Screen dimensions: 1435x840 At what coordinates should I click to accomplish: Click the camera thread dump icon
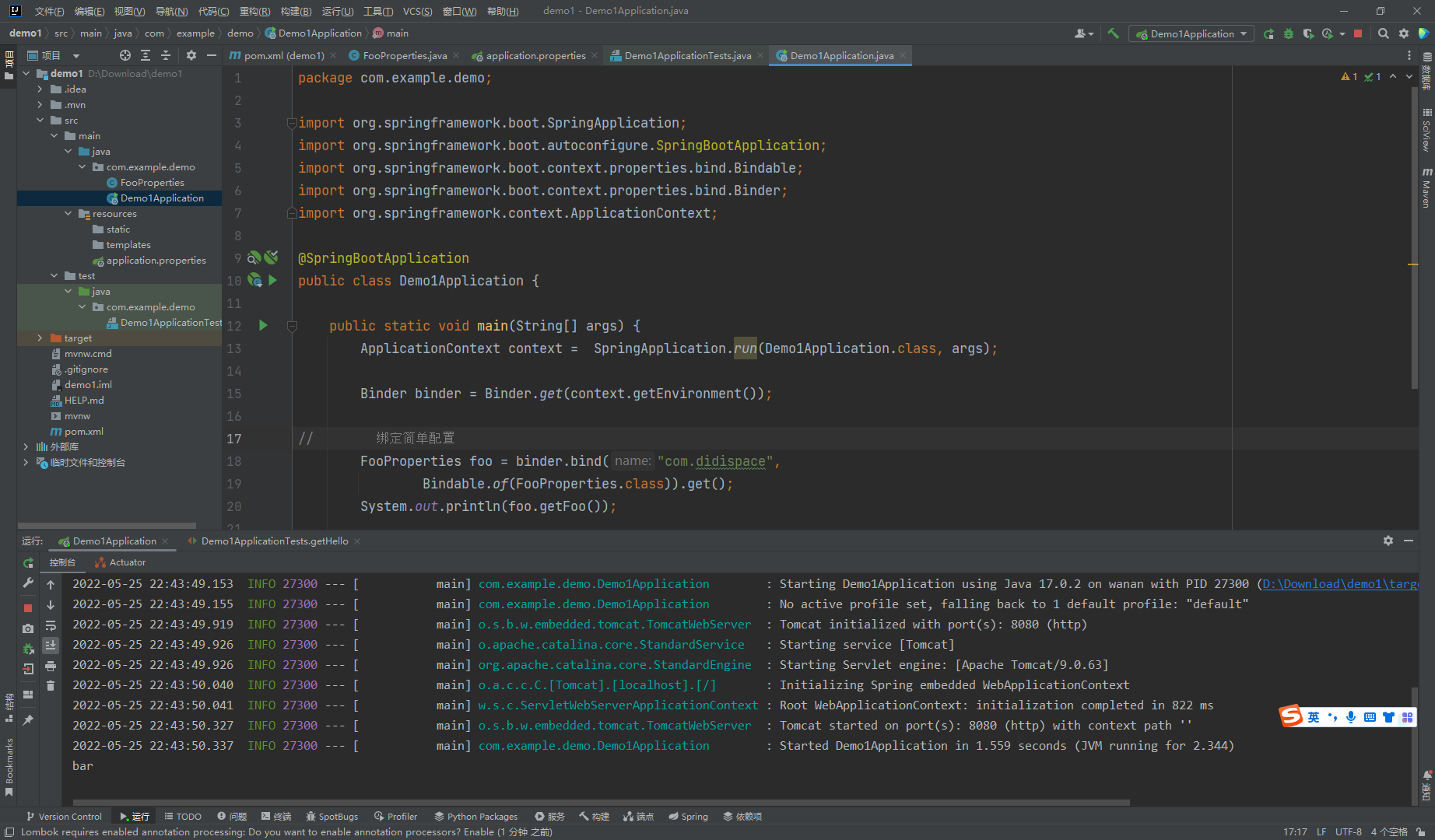click(x=28, y=628)
